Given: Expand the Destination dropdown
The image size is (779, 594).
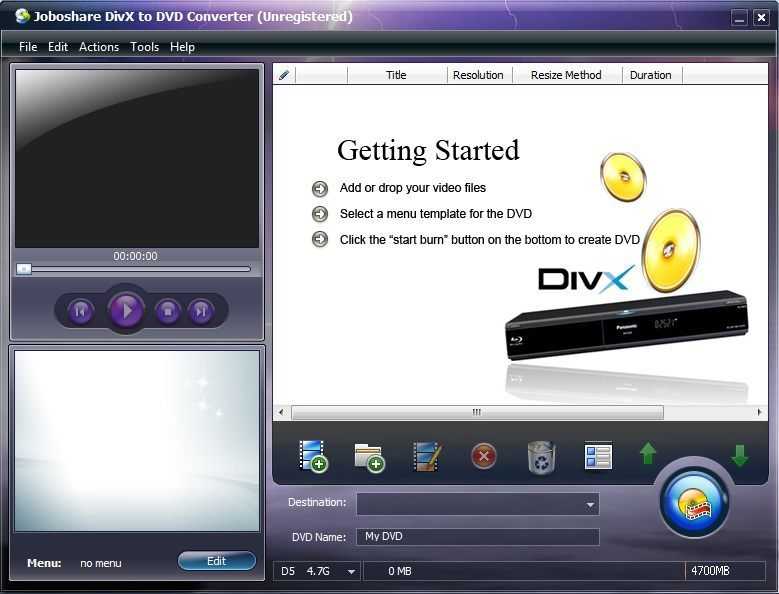Looking at the screenshot, I should (590, 505).
